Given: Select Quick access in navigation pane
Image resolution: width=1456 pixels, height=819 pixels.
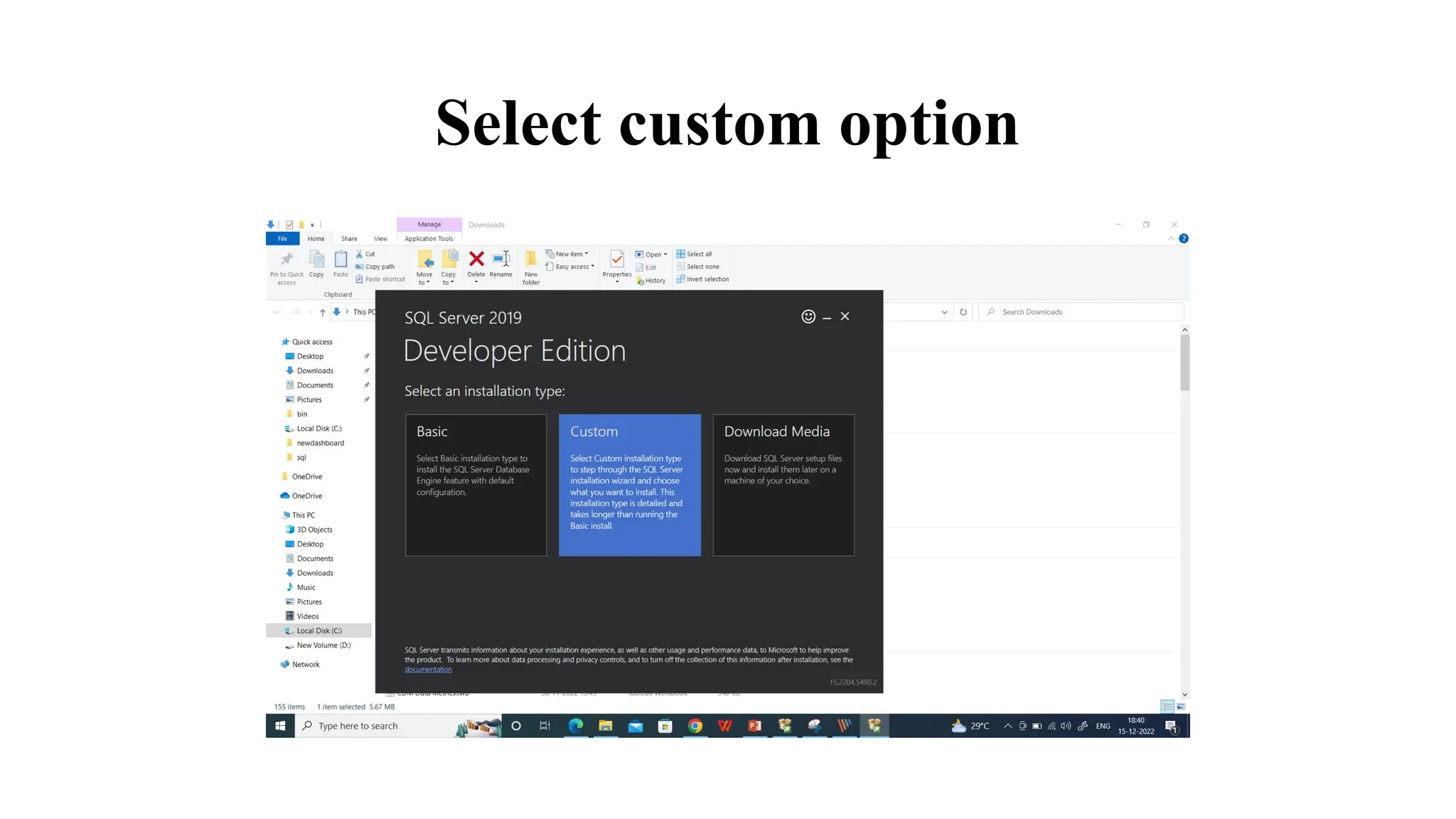Looking at the screenshot, I should click(306, 342).
